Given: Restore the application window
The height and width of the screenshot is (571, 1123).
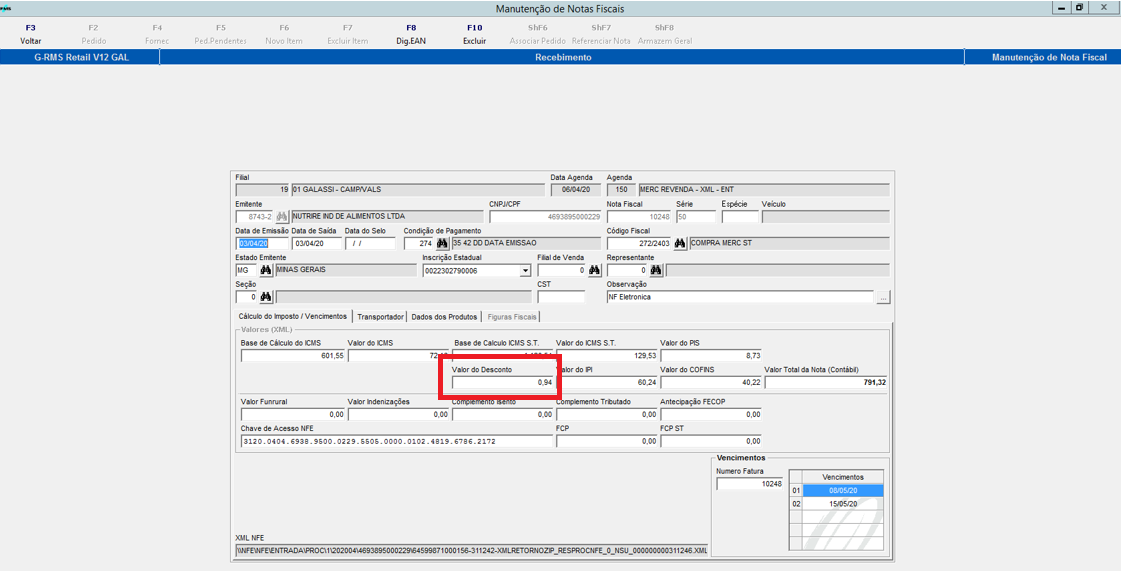Looking at the screenshot, I should [x=1079, y=7].
